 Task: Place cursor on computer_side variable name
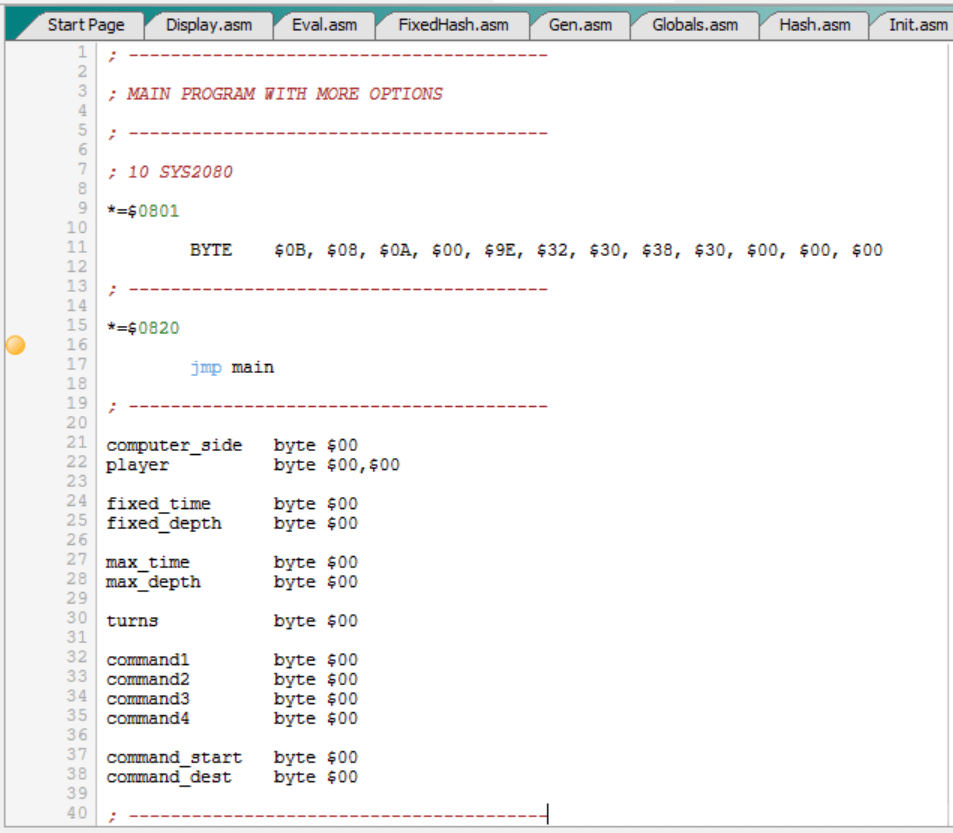[x=174, y=445]
